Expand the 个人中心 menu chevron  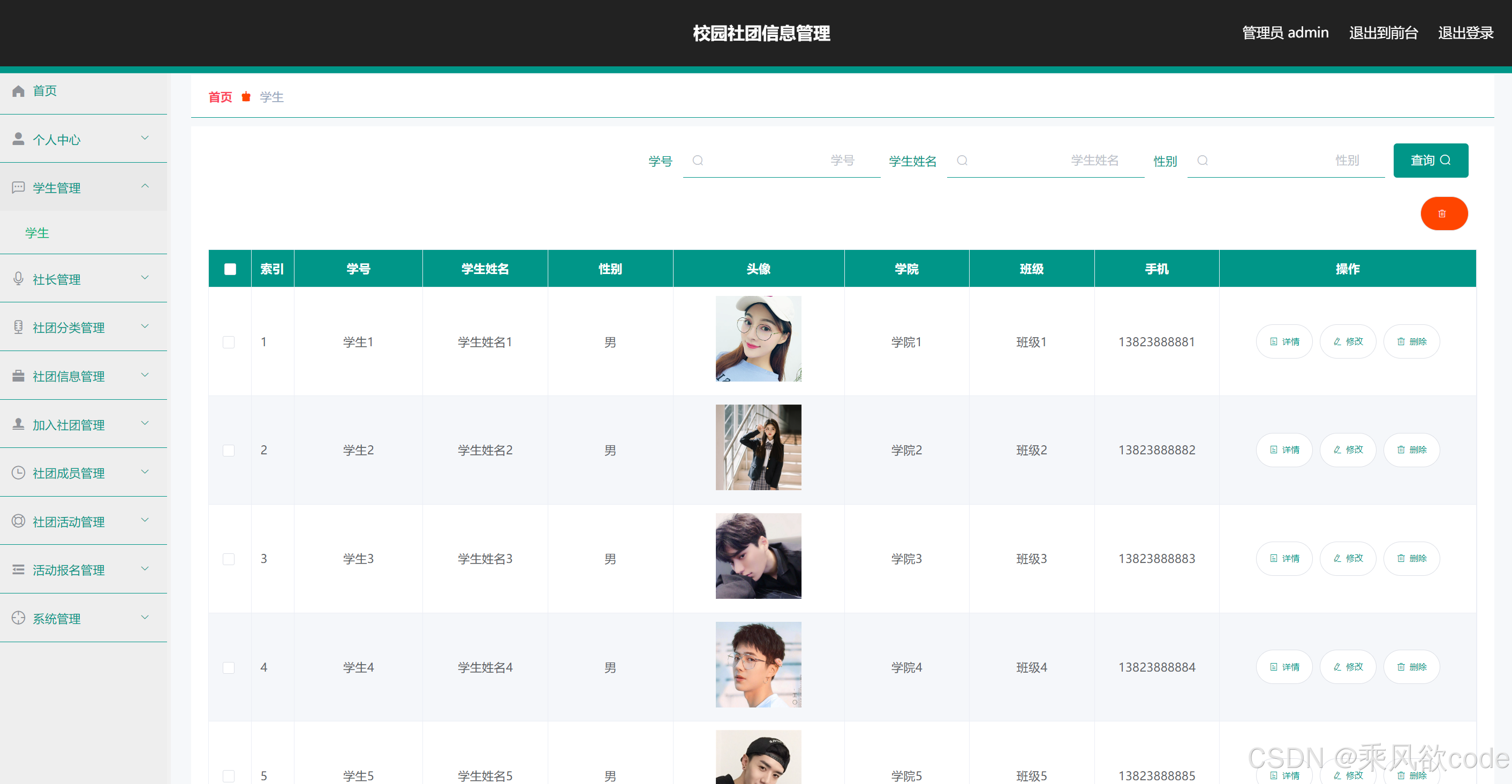pos(145,138)
